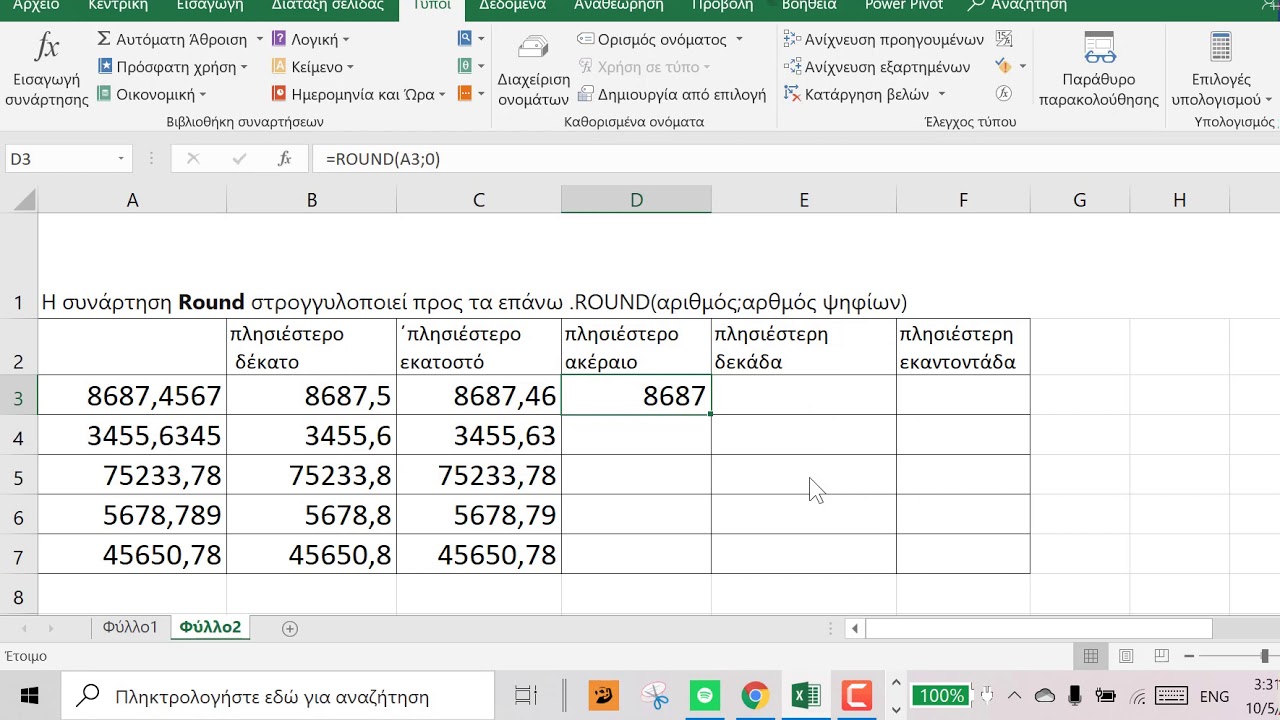Select cell D3 with value 8687

click(636, 396)
